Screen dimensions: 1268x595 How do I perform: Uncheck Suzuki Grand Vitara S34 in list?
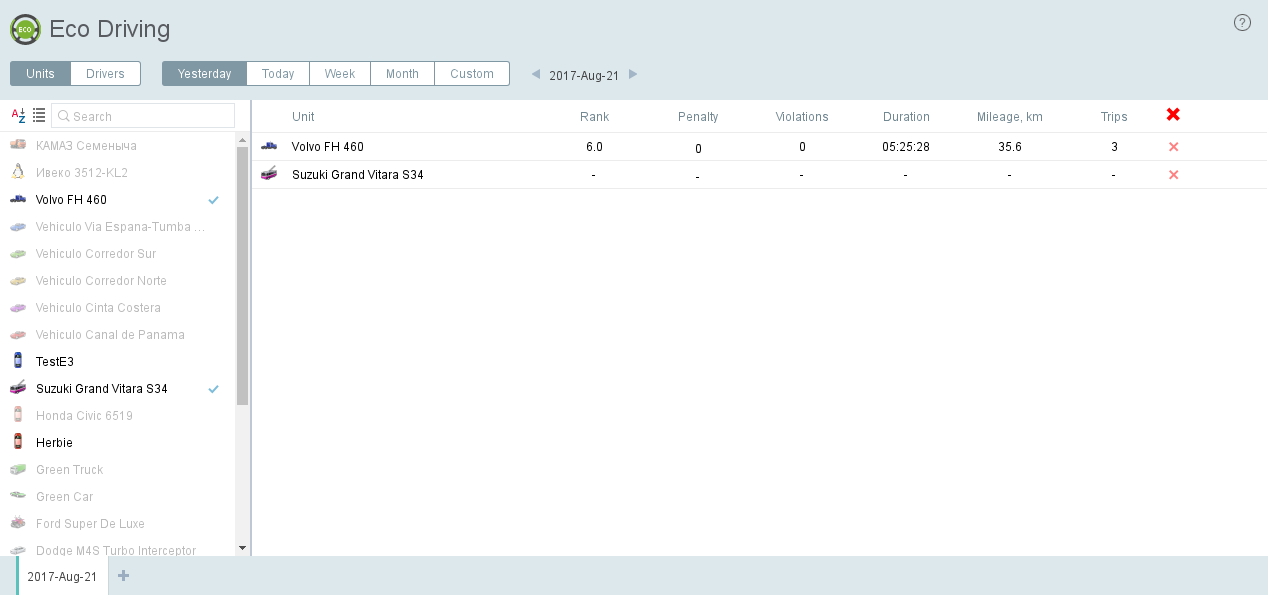tap(213, 389)
